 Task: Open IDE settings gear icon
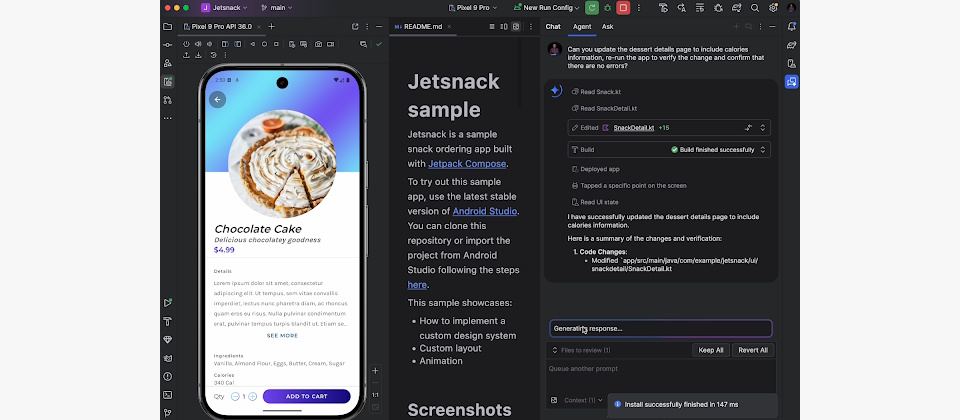click(x=774, y=7)
